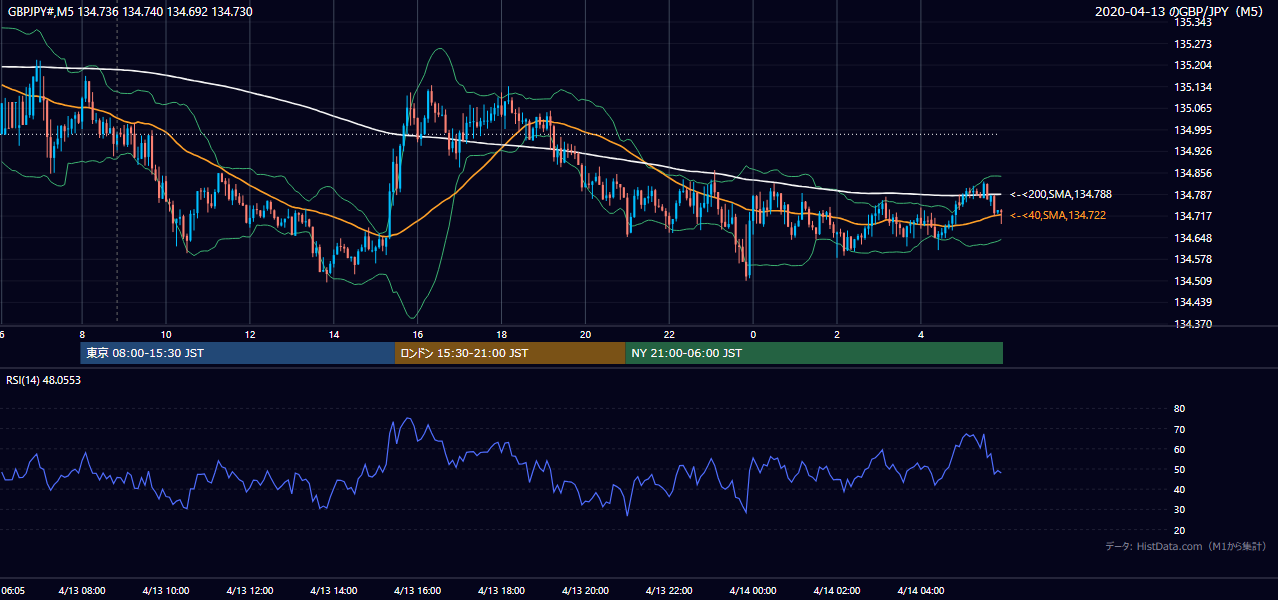Screen dimensions: 1278x600
Task: Click the 4/14 00:00 time axis label
Action: click(753, 591)
